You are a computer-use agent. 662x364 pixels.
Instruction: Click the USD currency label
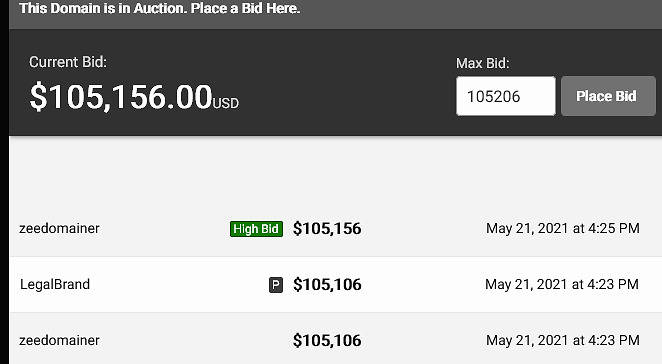(x=226, y=103)
